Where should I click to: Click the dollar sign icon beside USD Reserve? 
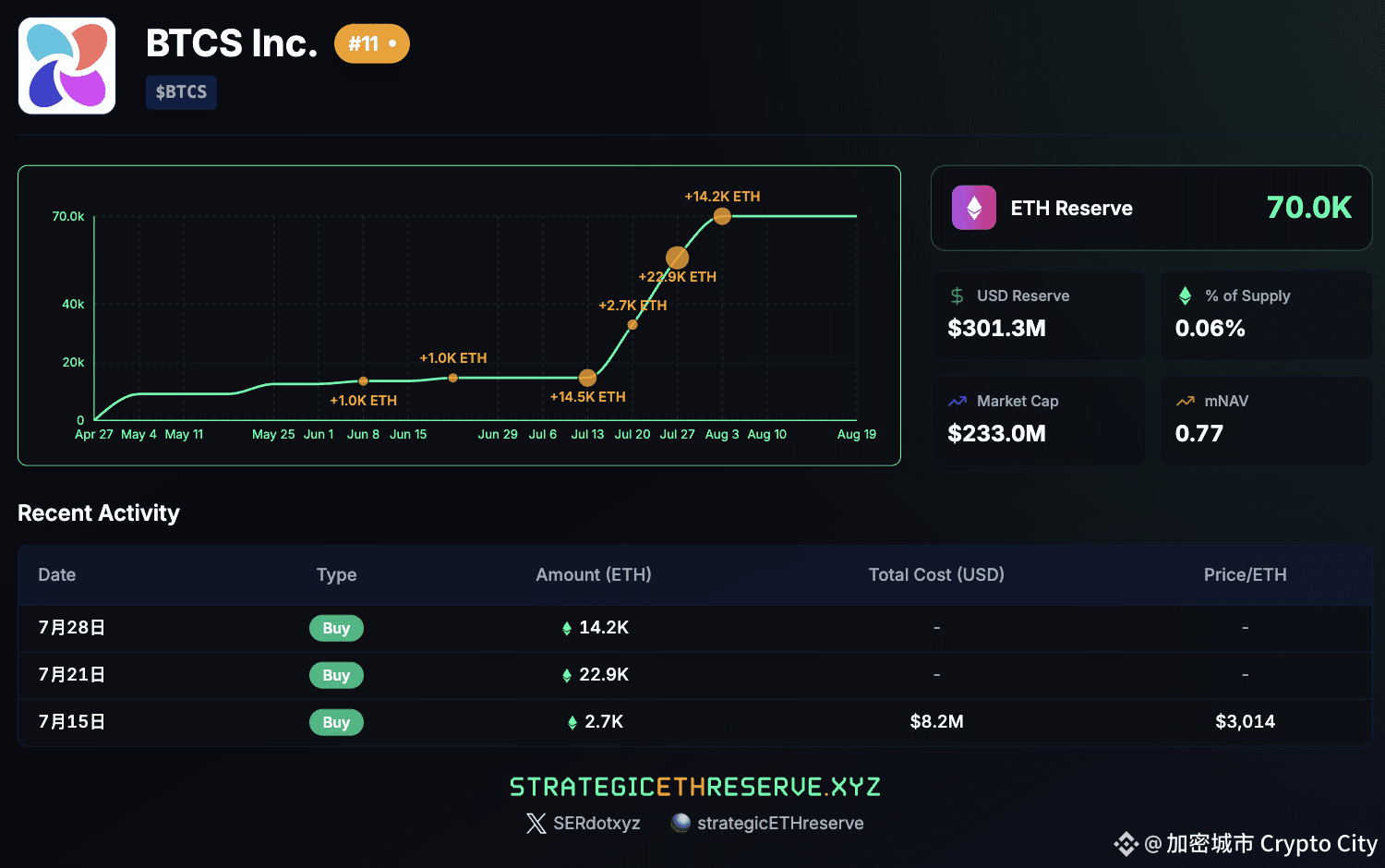pyautogui.click(x=957, y=295)
